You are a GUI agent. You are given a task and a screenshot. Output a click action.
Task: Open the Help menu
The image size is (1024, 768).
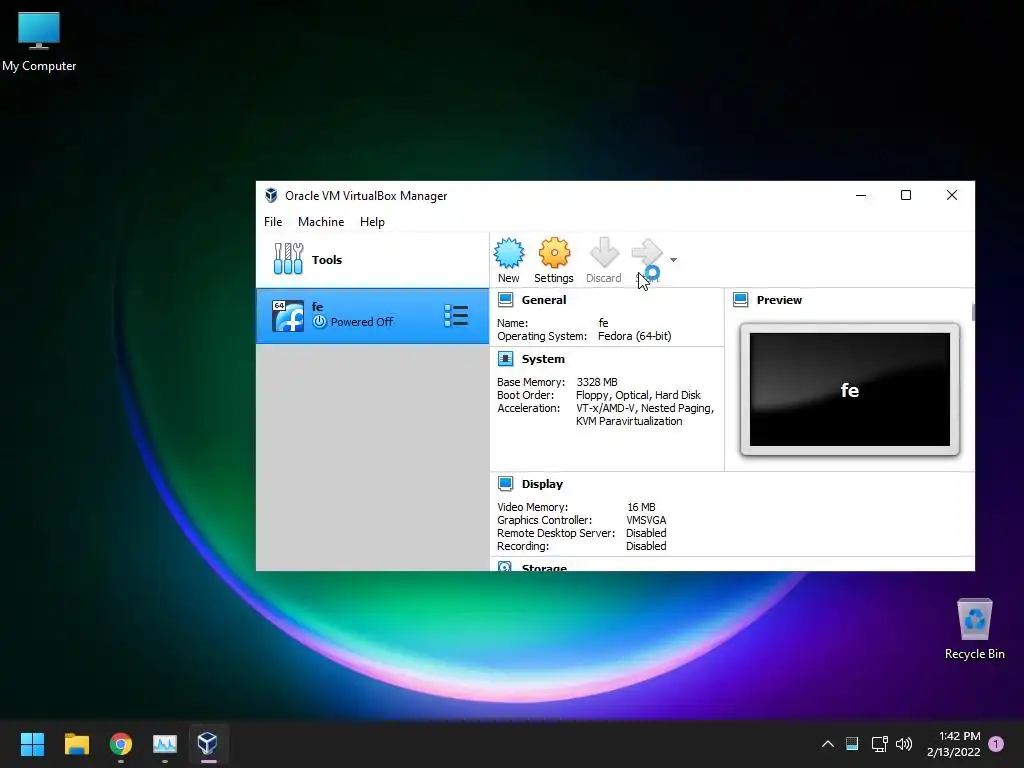click(x=372, y=222)
